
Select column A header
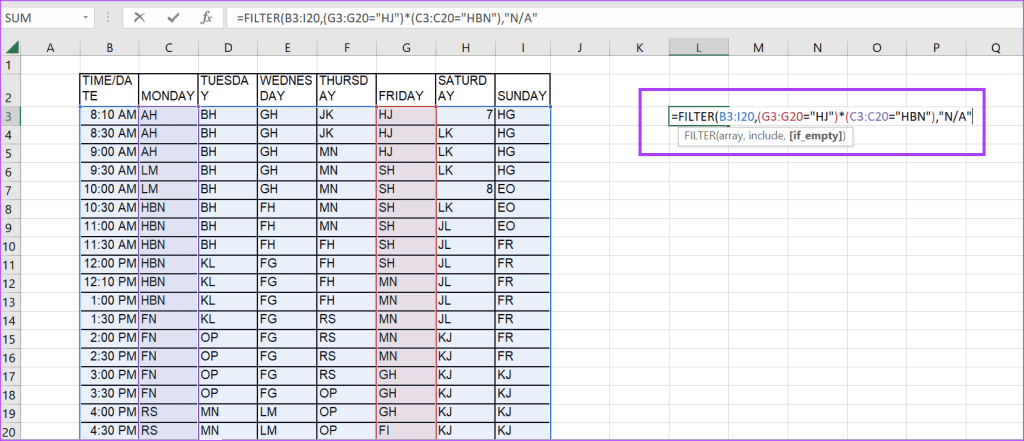click(50, 47)
